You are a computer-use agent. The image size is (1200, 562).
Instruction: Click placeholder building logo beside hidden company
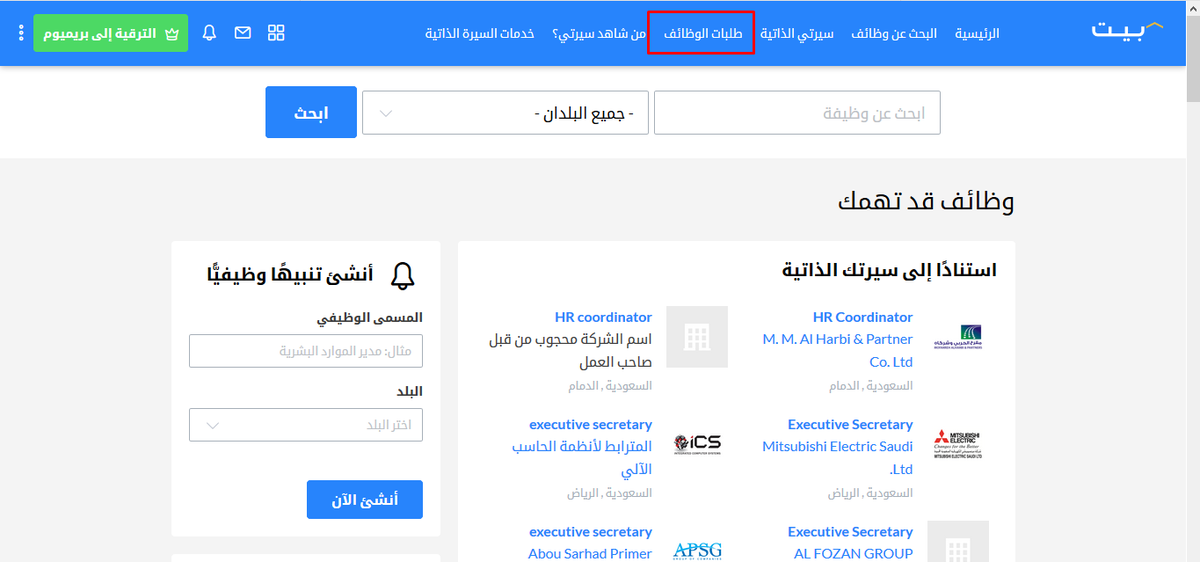click(697, 337)
